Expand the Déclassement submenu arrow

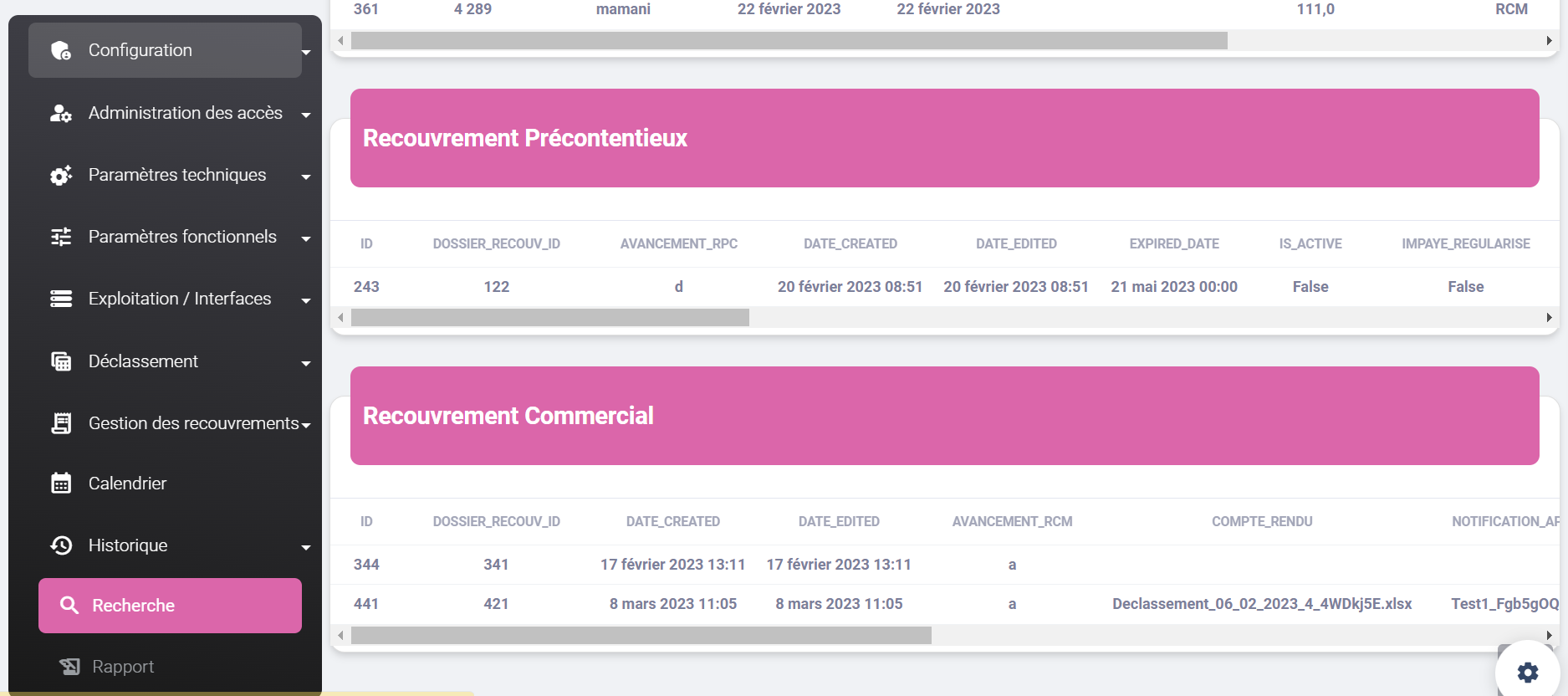(x=306, y=364)
